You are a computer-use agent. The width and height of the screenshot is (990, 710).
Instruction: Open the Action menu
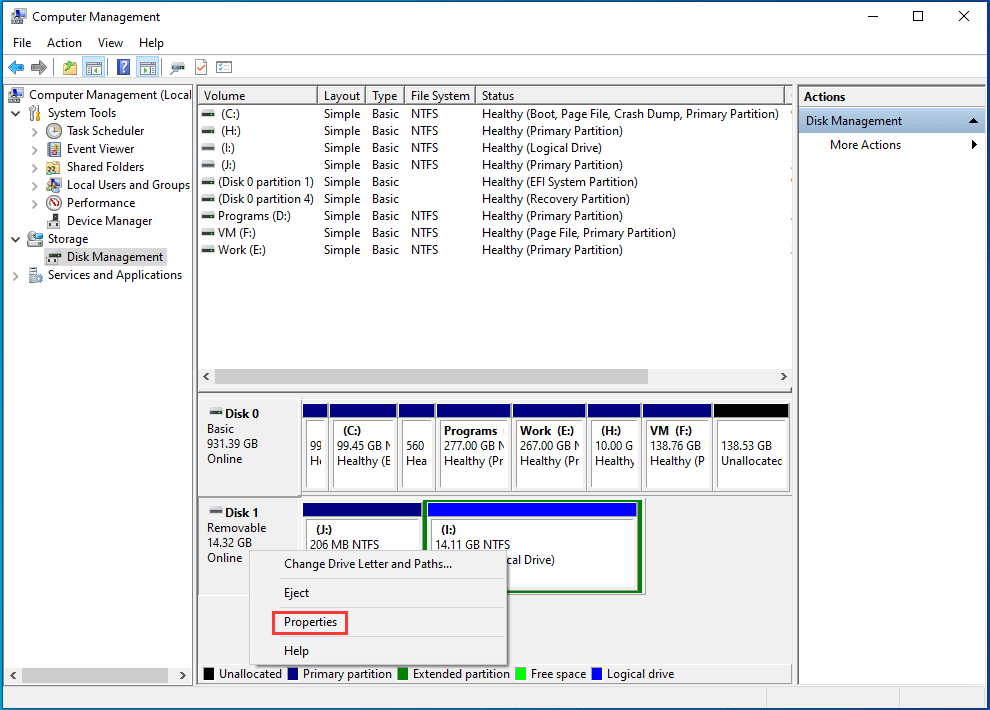pos(64,43)
